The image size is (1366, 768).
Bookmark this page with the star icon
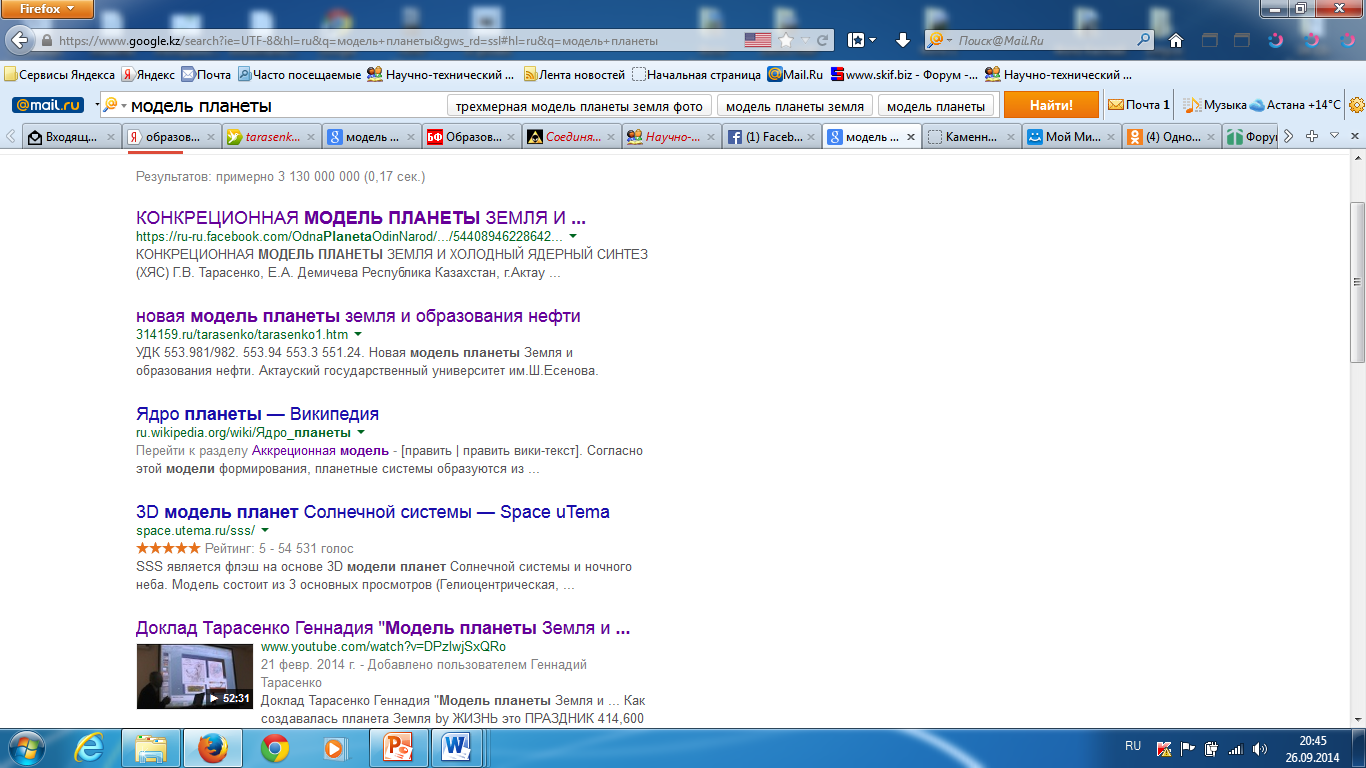click(786, 41)
